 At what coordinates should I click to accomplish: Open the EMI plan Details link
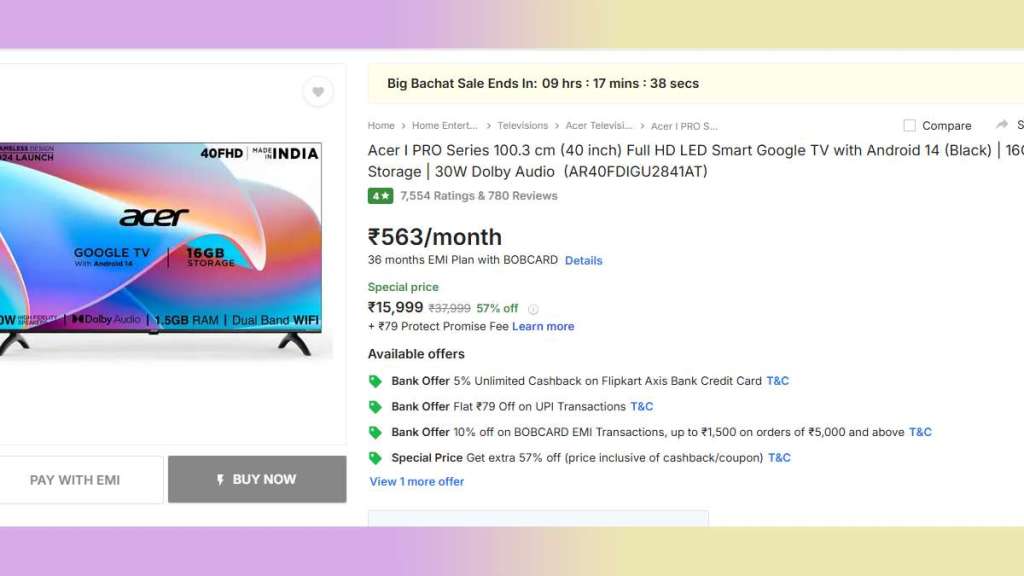pos(583,260)
